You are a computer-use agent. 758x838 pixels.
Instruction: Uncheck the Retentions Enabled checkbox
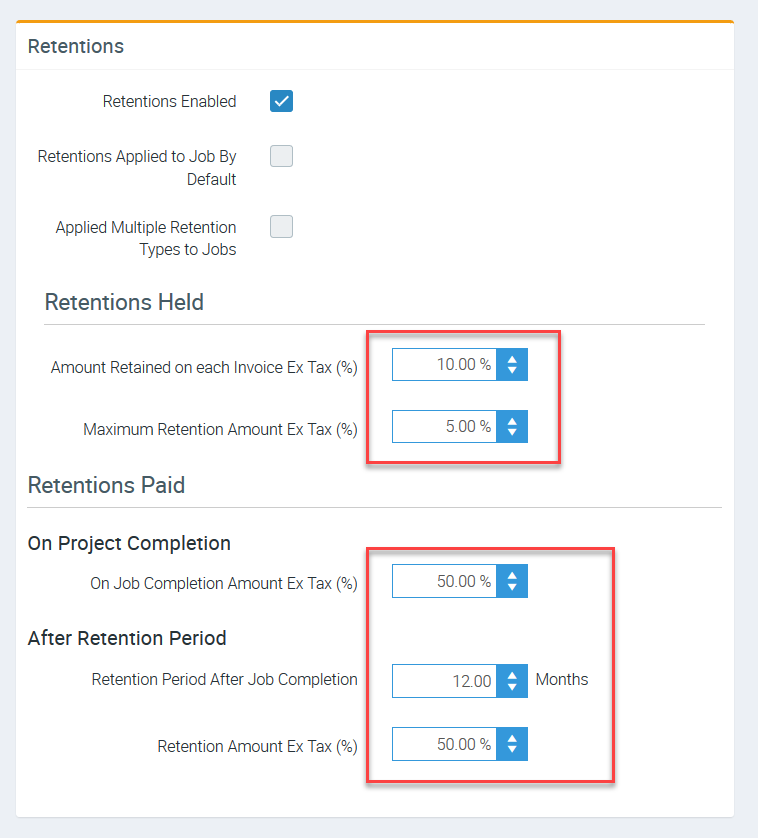click(281, 101)
